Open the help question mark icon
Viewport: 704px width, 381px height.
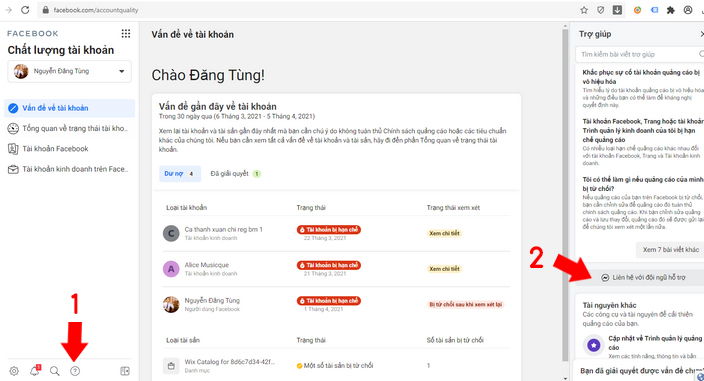(75, 371)
